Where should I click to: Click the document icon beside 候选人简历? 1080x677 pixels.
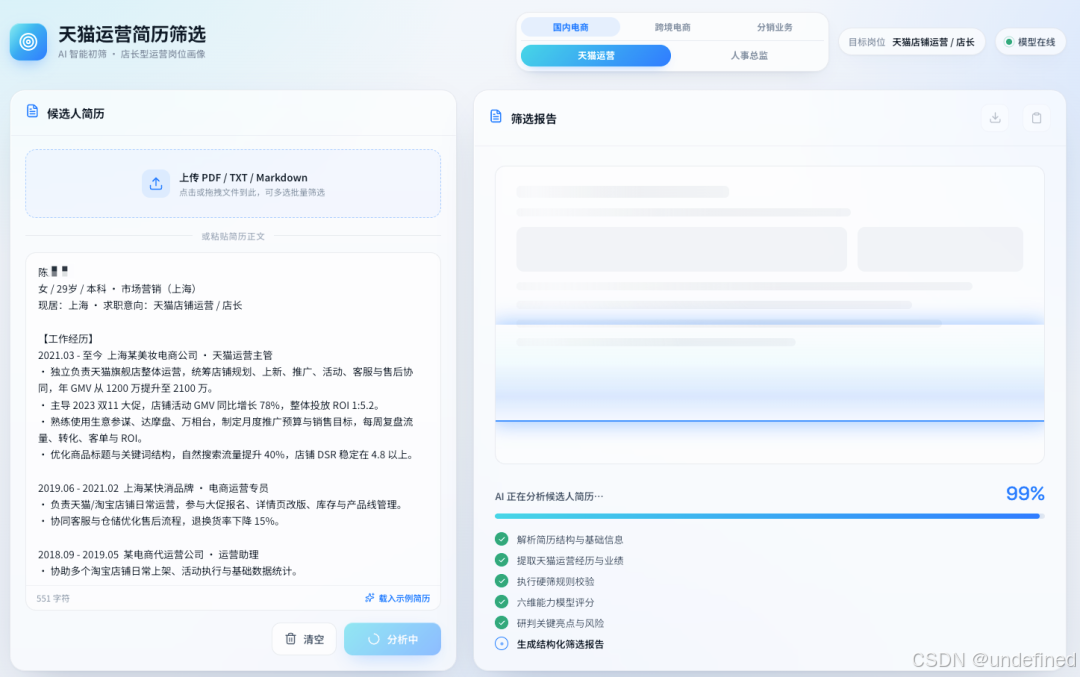click(x=32, y=112)
